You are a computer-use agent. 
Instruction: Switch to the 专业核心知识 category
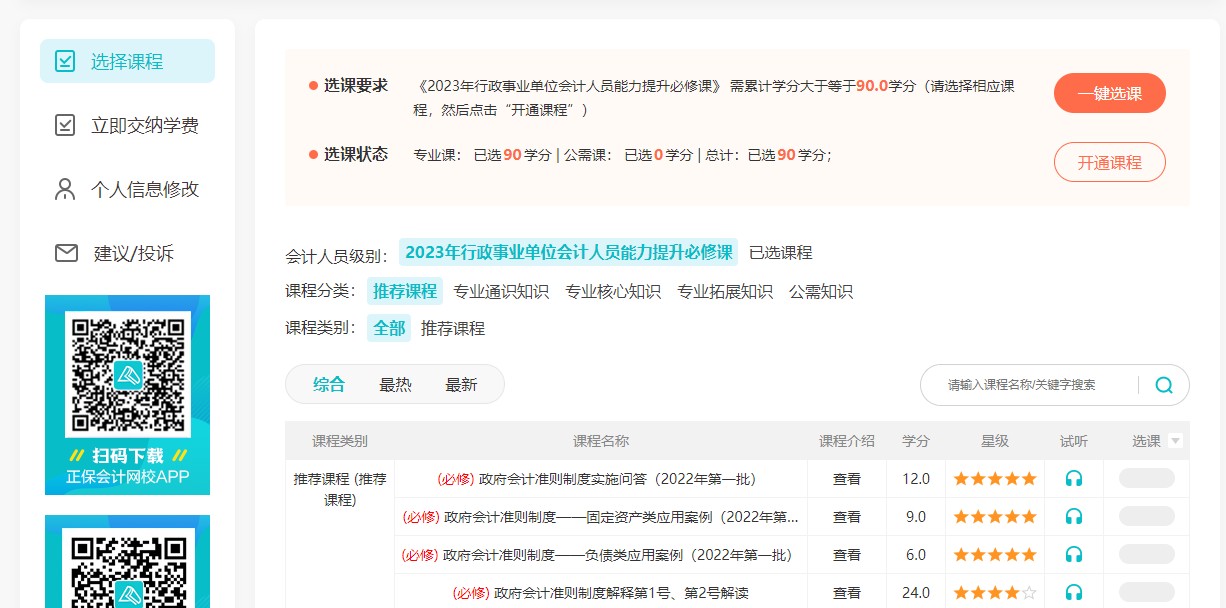(x=613, y=291)
